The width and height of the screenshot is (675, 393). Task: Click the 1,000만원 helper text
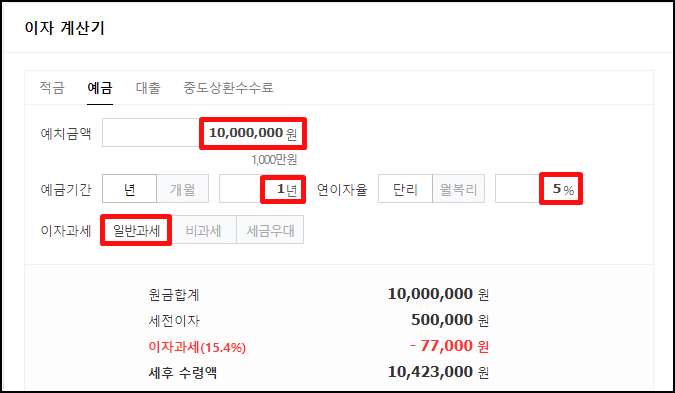[x=274, y=160]
